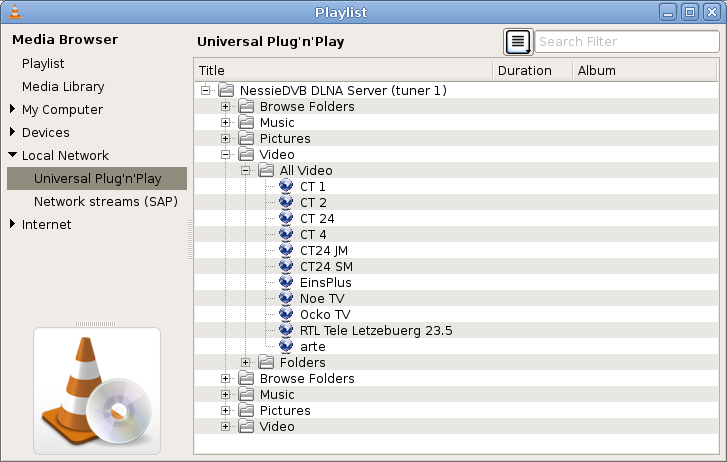Select the All Video folder label
The width and height of the screenshot is (727, 462).
click(306, 170)
